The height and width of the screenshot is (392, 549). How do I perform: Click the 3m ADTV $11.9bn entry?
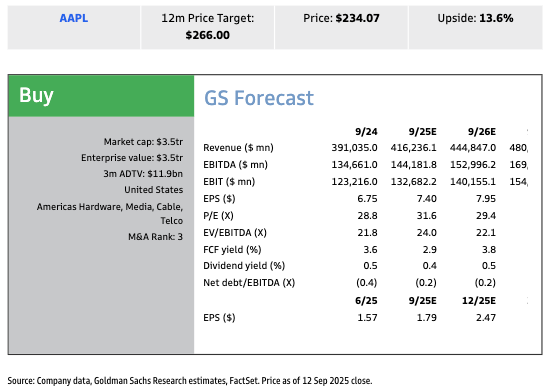point(143,174)
